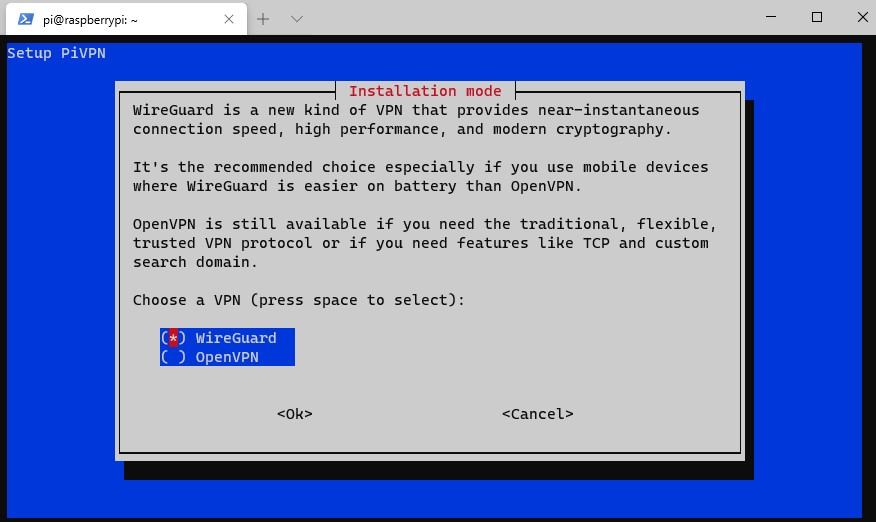Viewport: 876px width, 522px height.
Task: Click 'Choose a VPN (press space to select):' text
Action: point(299,300)
